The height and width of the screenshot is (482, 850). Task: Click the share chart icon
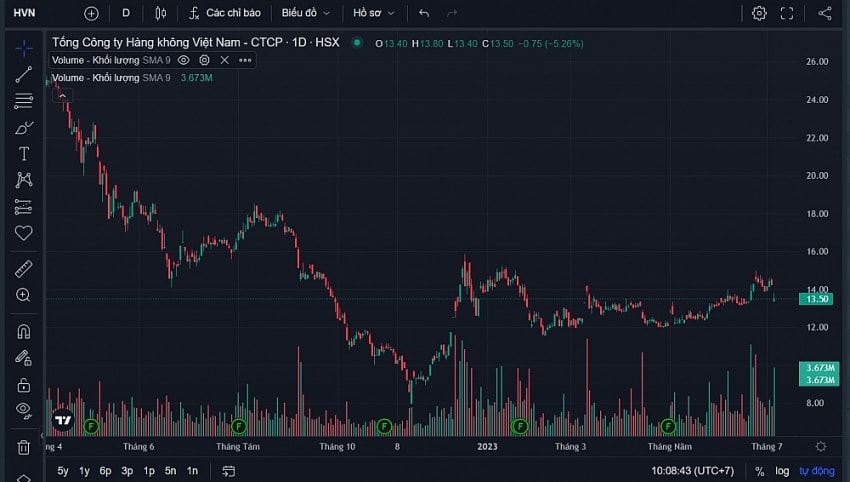(825, 13)
